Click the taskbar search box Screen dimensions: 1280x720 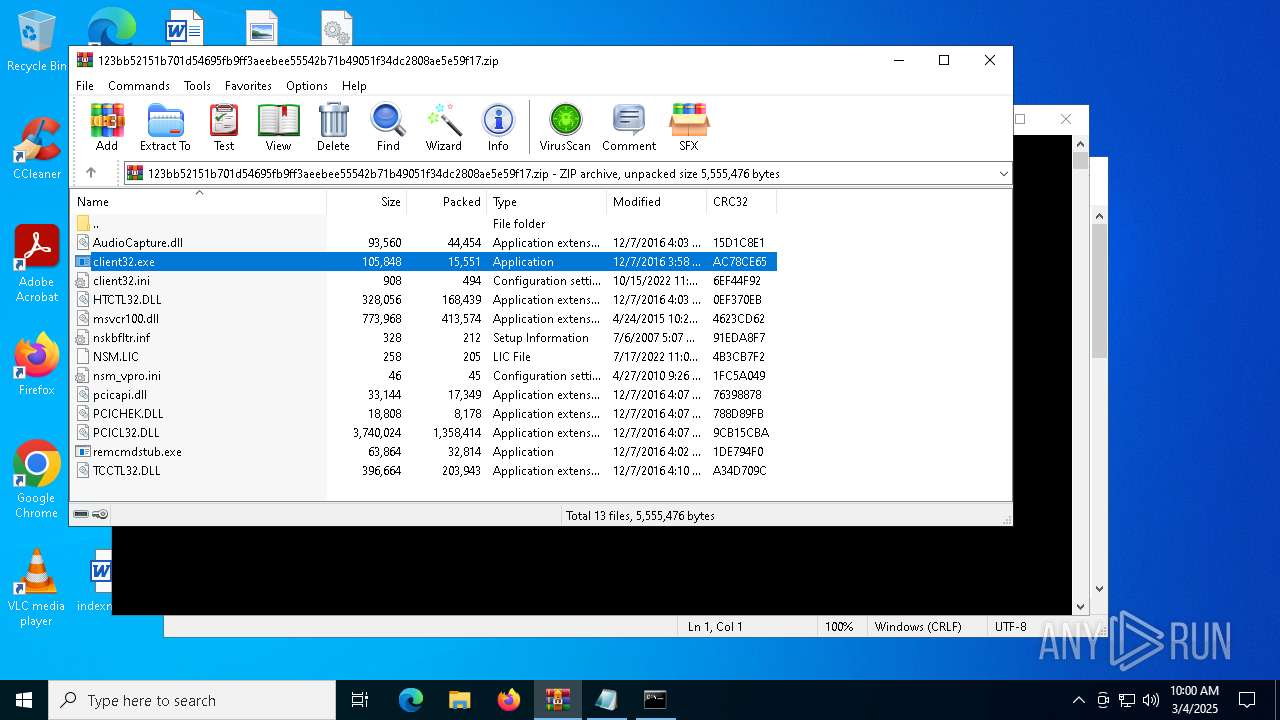coord(192,700)
